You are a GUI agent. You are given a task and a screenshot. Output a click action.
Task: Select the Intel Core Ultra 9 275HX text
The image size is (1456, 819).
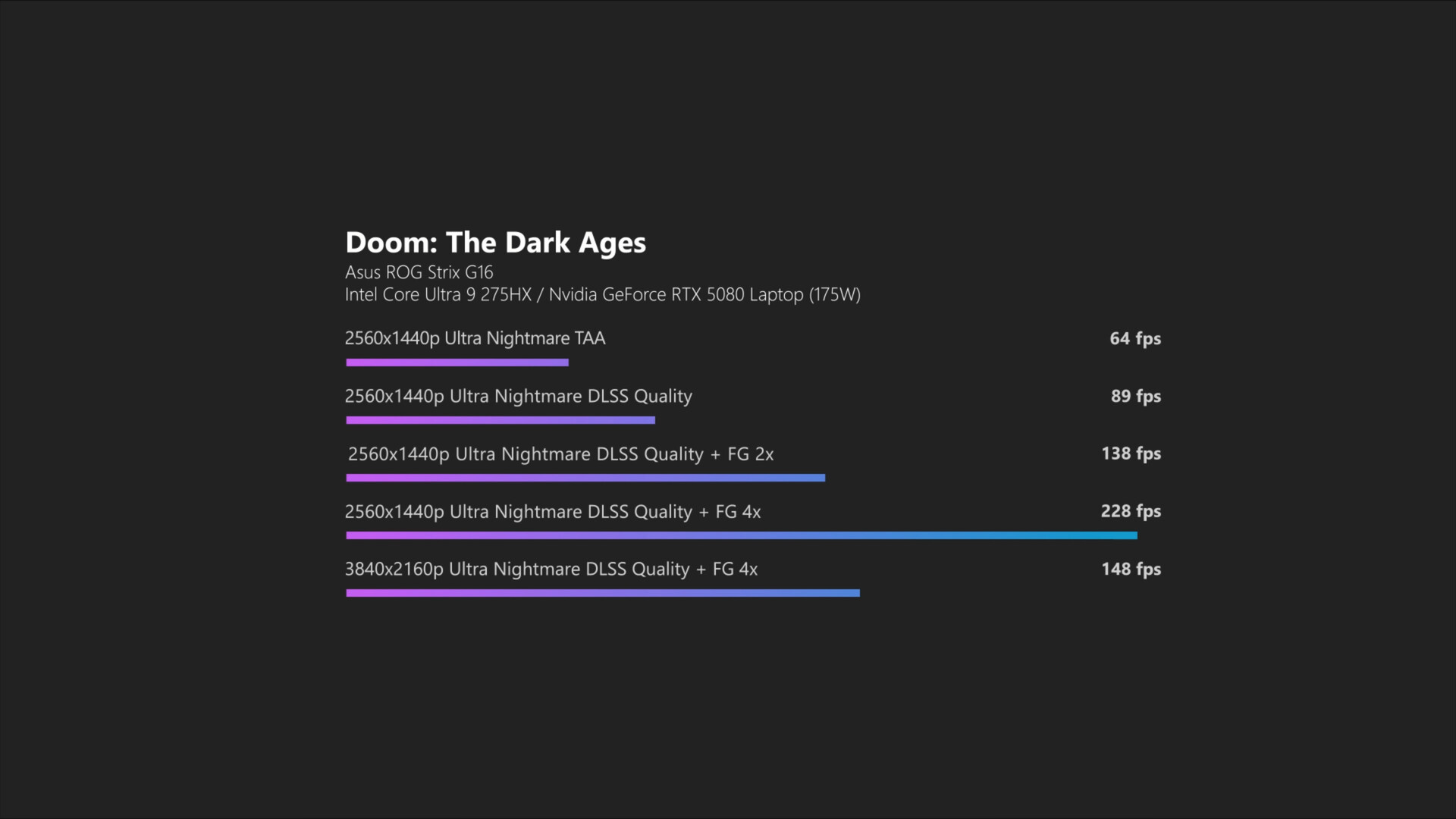coord(438,295)
